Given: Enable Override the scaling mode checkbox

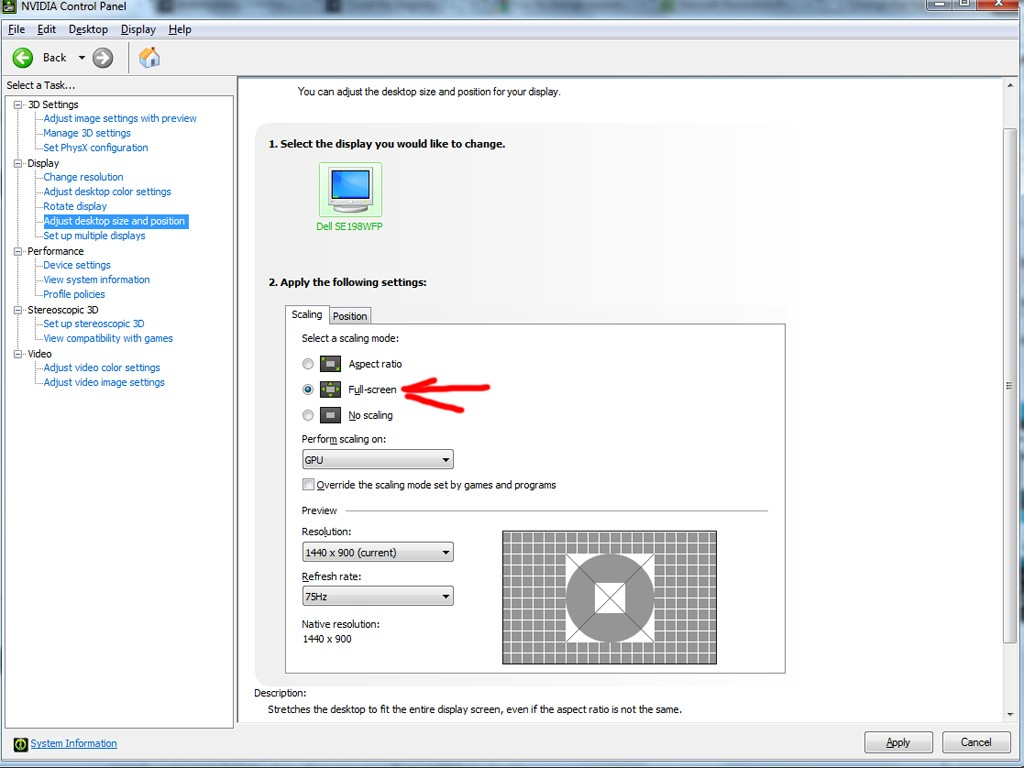Looking at the screenshot, I should pyautogui.click(x=308, y=485).
